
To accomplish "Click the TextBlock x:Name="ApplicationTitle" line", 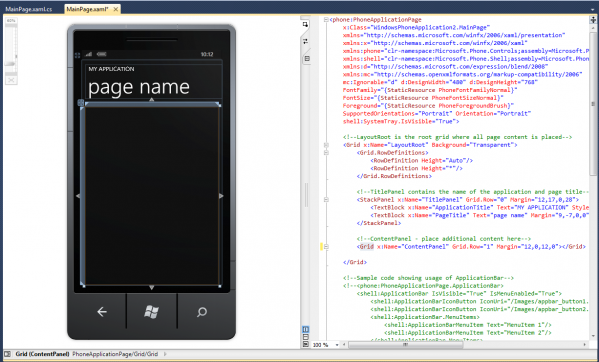I will tap(479, 207).
